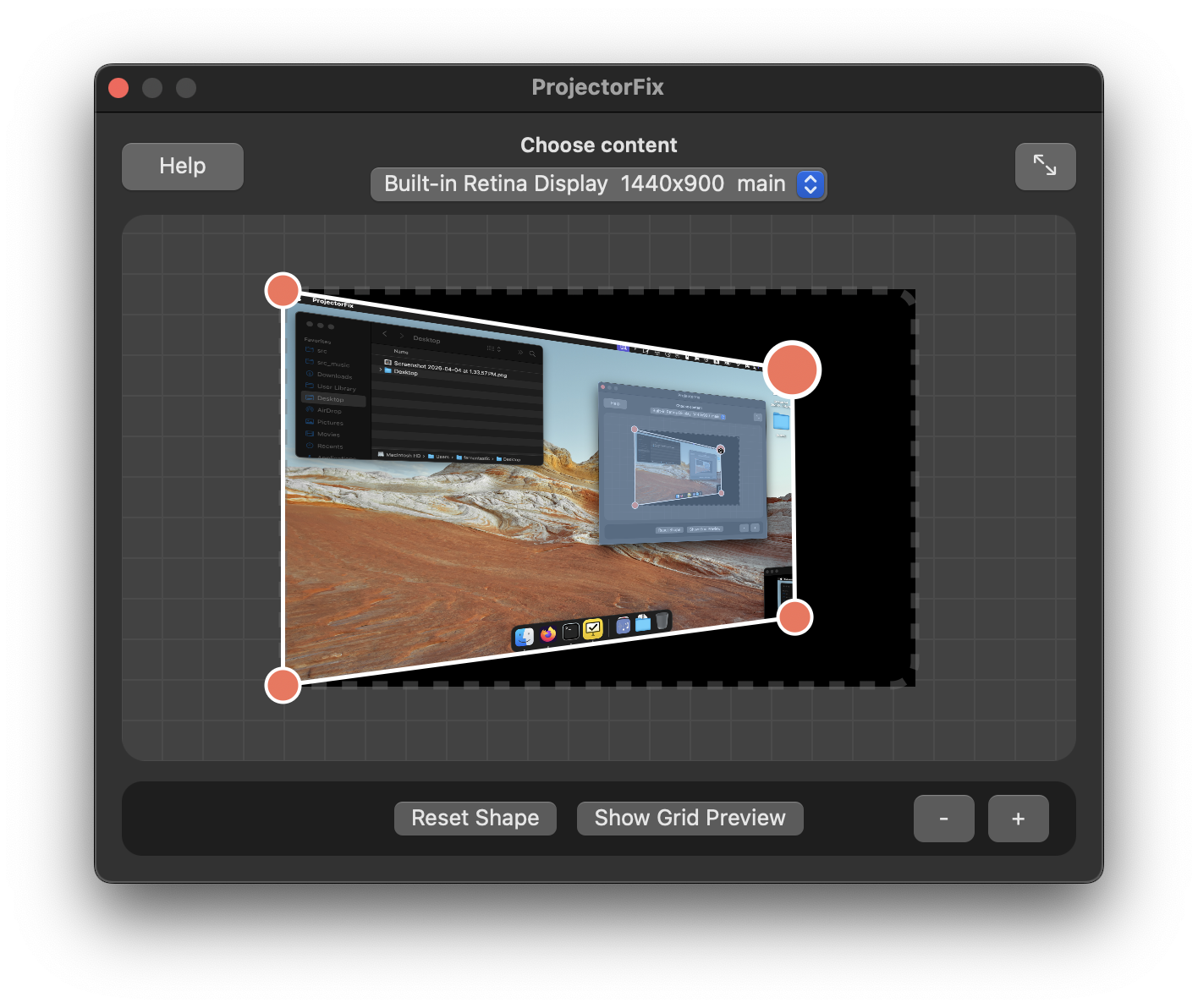The height and width of the screenshot is (1008, 1198).
Task: Select Desktop in the Finder sidebar
Action: [332, 398]
